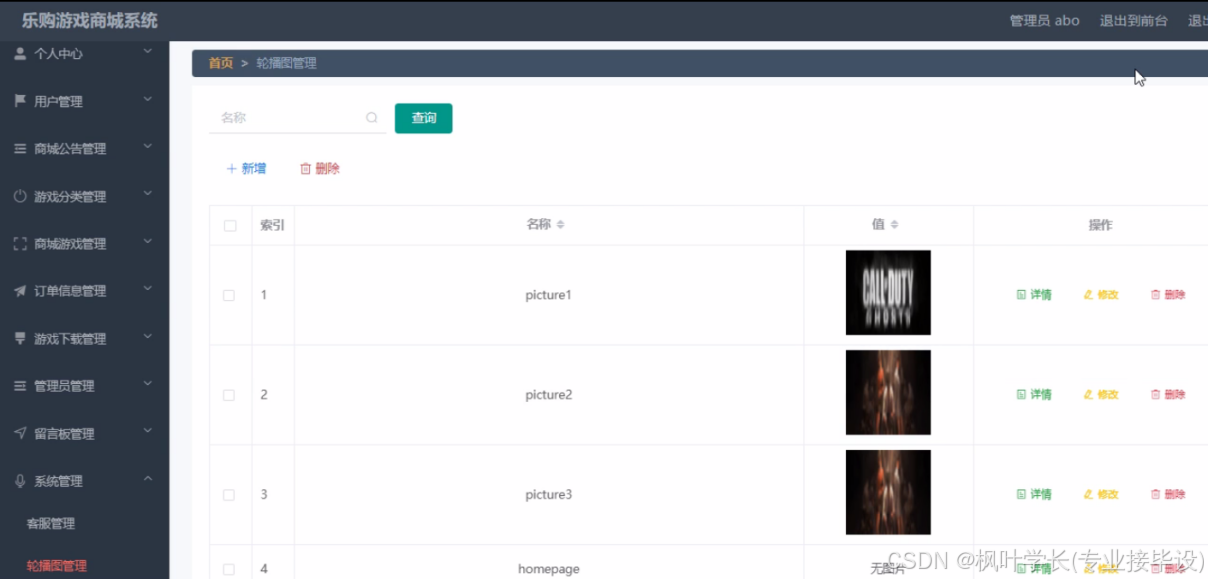Check the checkbox for picture1 row
1208x580 pixels.
[x=229, y=295]
